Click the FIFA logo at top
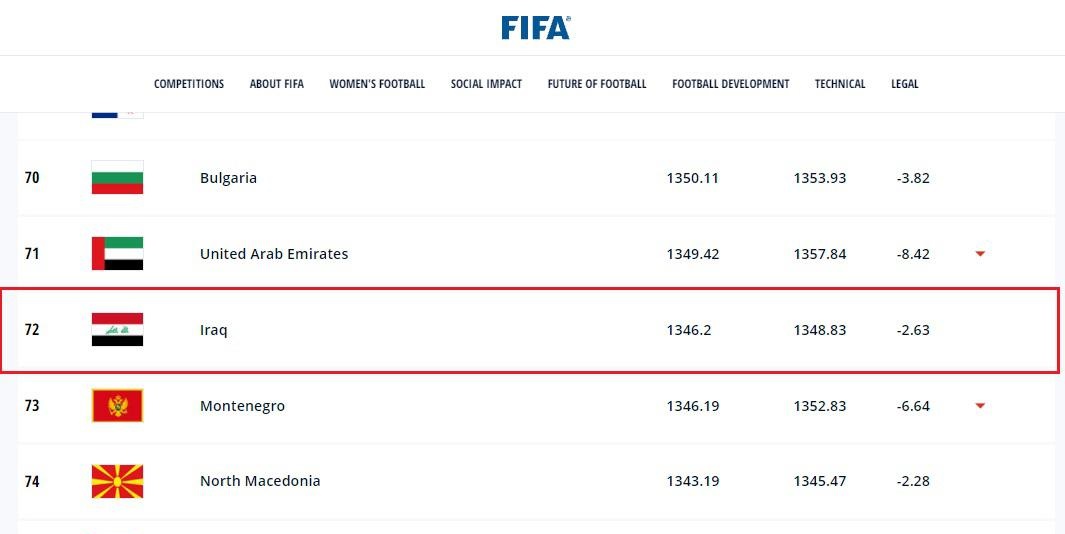The height and width of the screenshot is (534, 1065). (x=536, y=28)
